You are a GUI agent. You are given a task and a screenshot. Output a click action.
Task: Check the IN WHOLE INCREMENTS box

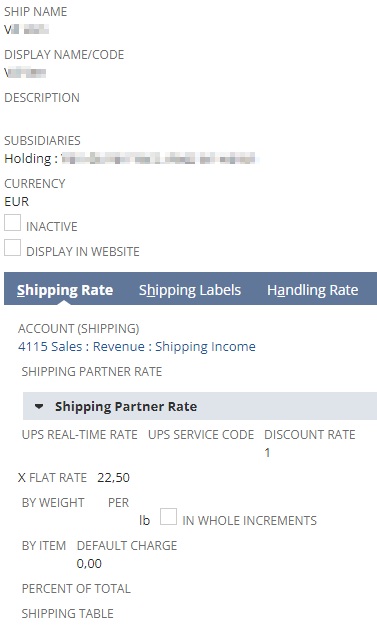tap(168, 517)
